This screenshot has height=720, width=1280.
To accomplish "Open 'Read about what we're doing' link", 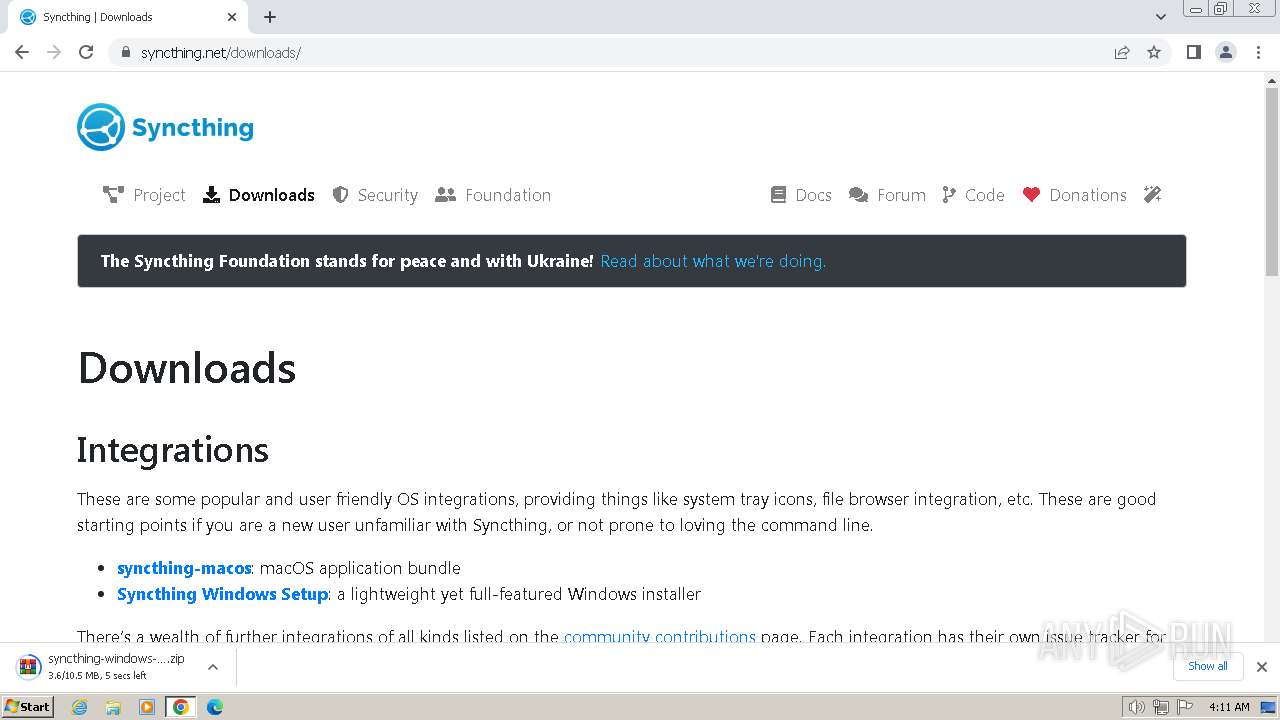I will [713, 261].
